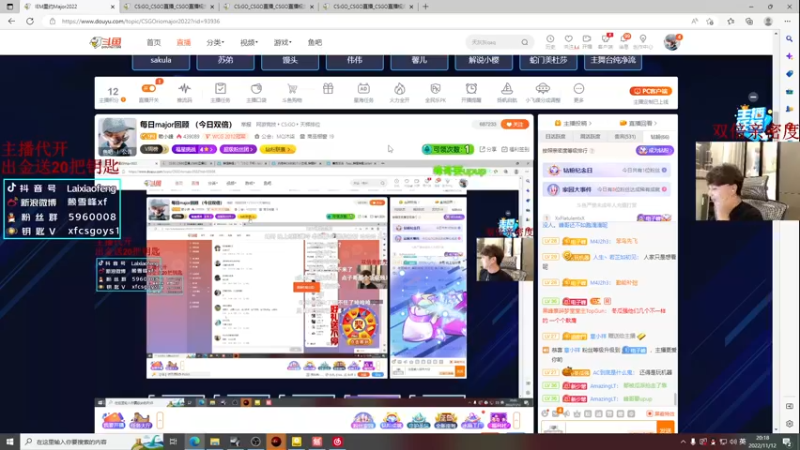Image resolution: width=800 pixels, height=450 pixels.
Task: Click the streamer avatar beside stream title
Action: pyautogui.click(x=117, y=137)
